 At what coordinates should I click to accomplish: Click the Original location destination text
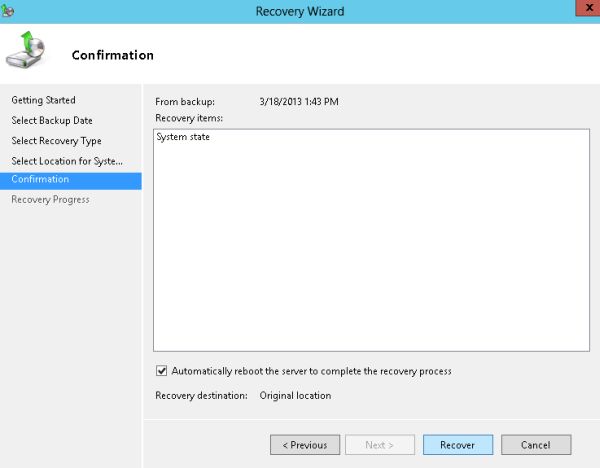pos(295,395)
